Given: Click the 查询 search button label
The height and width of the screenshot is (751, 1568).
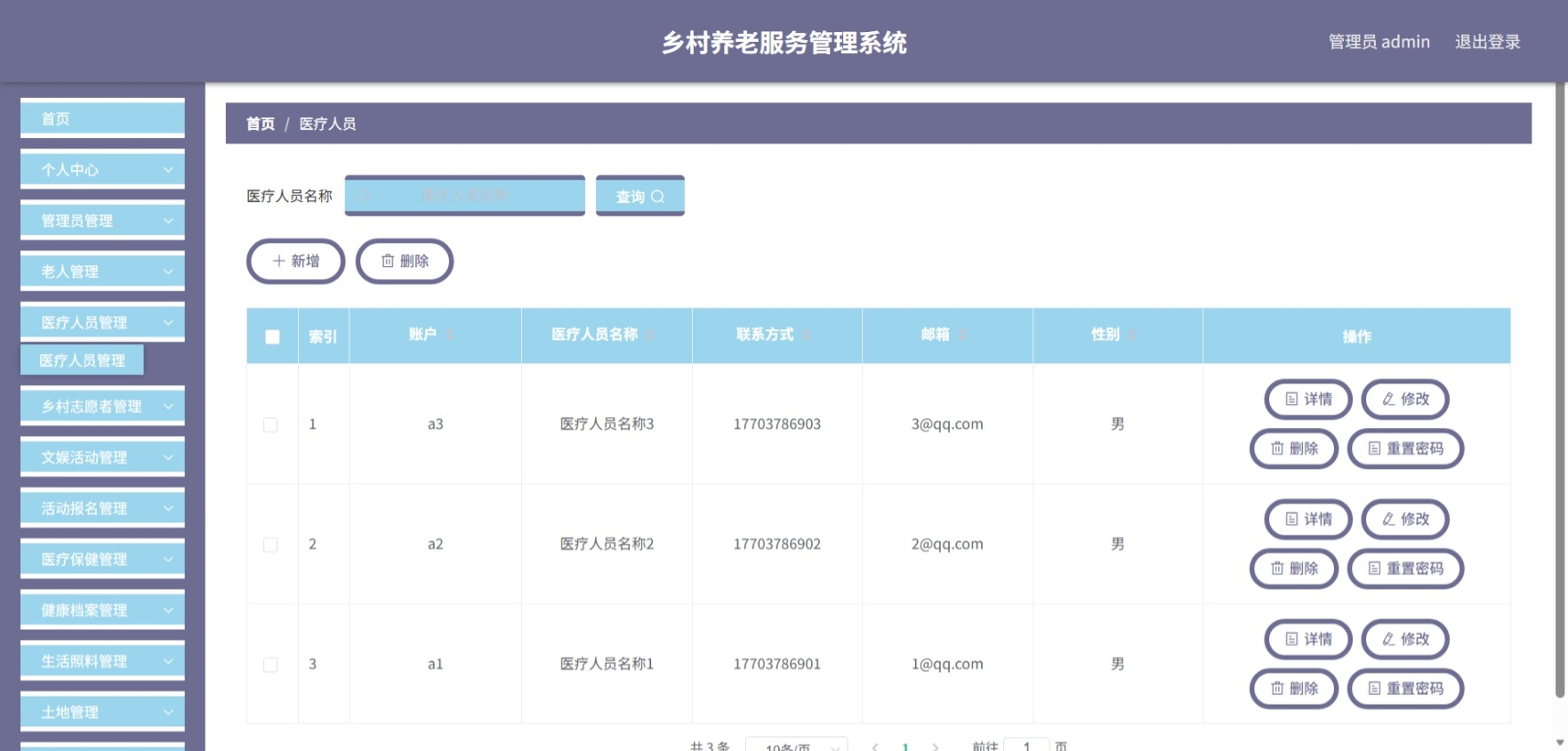Looking at the screenshot, I should coord(631,197).
